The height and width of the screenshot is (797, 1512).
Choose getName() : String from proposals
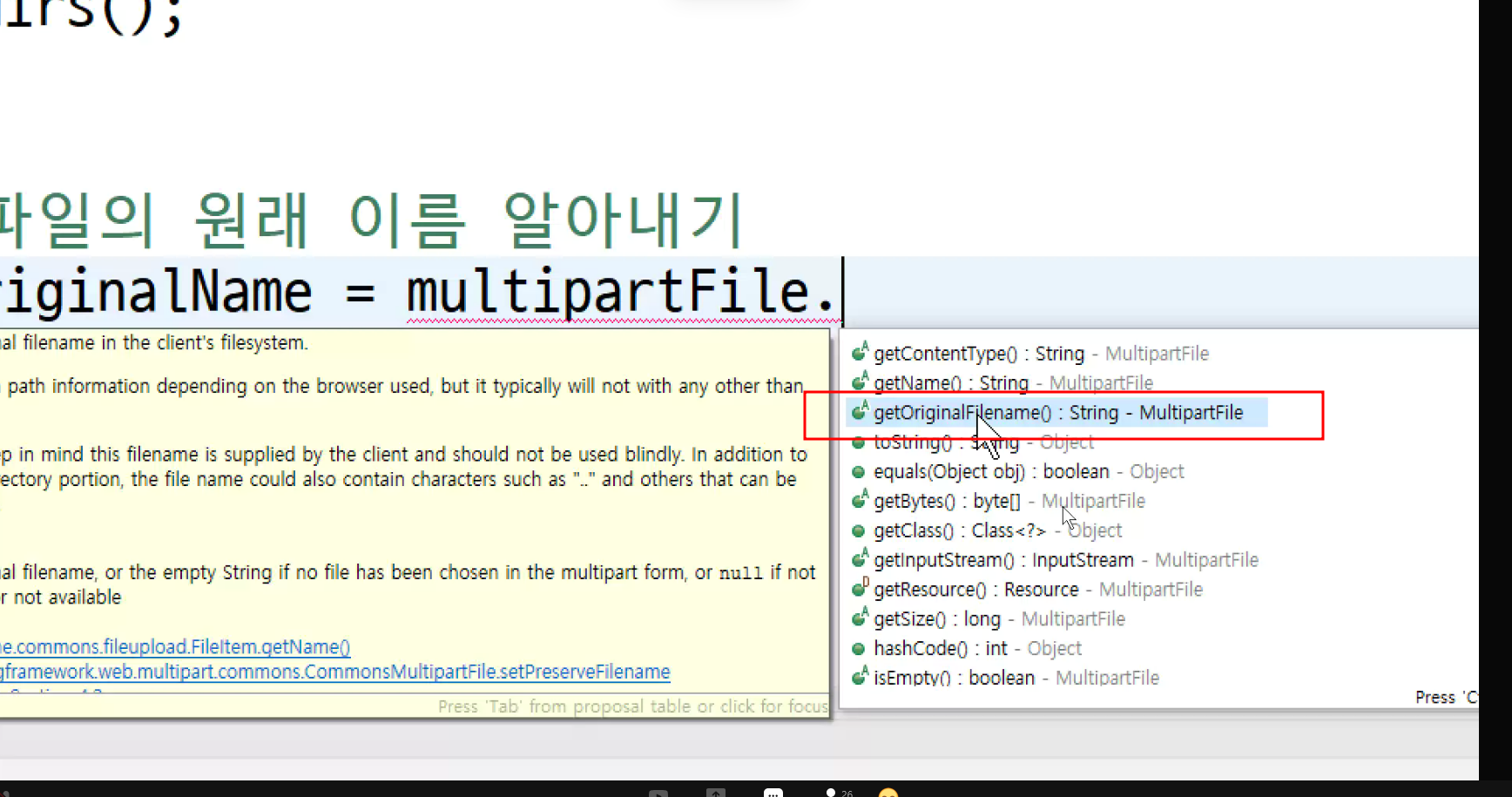(1002, 383)
